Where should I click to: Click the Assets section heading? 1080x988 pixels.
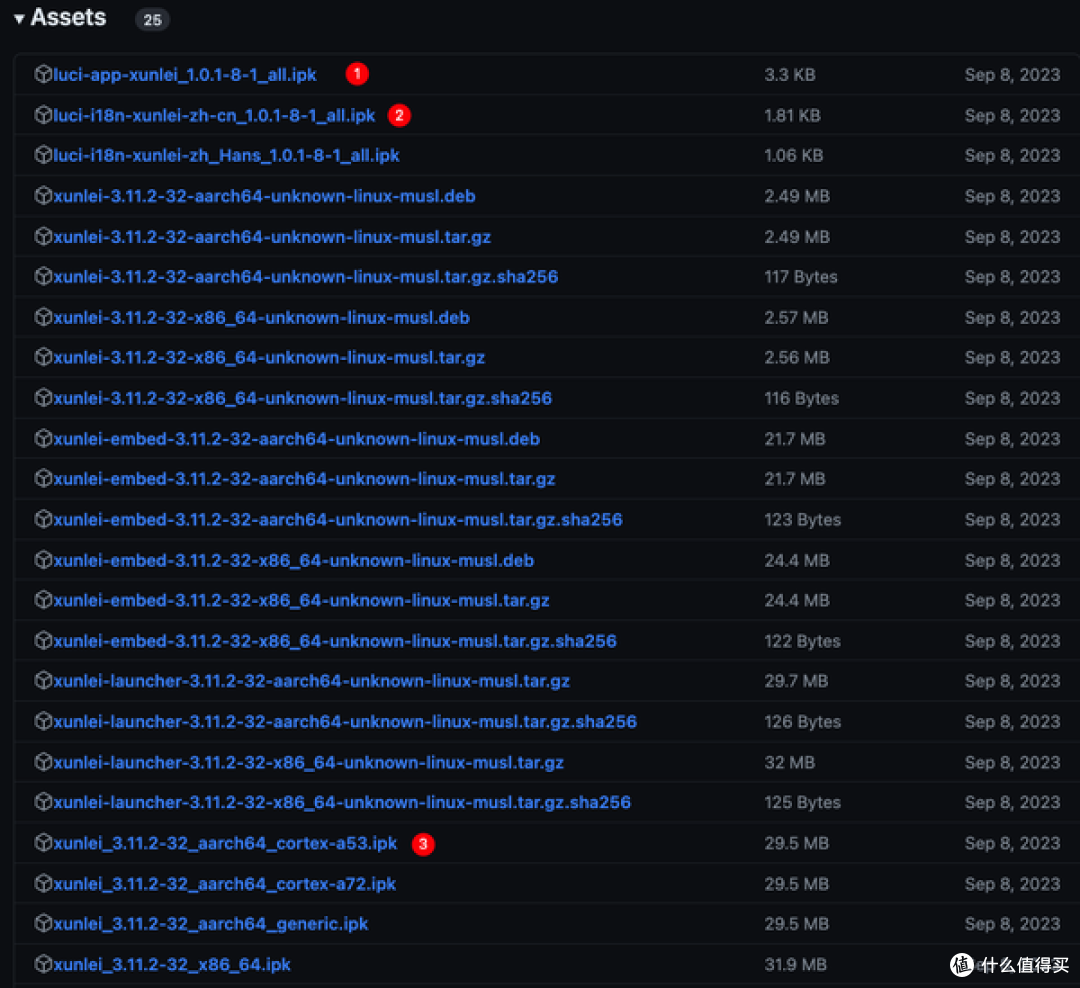point(68,17)
